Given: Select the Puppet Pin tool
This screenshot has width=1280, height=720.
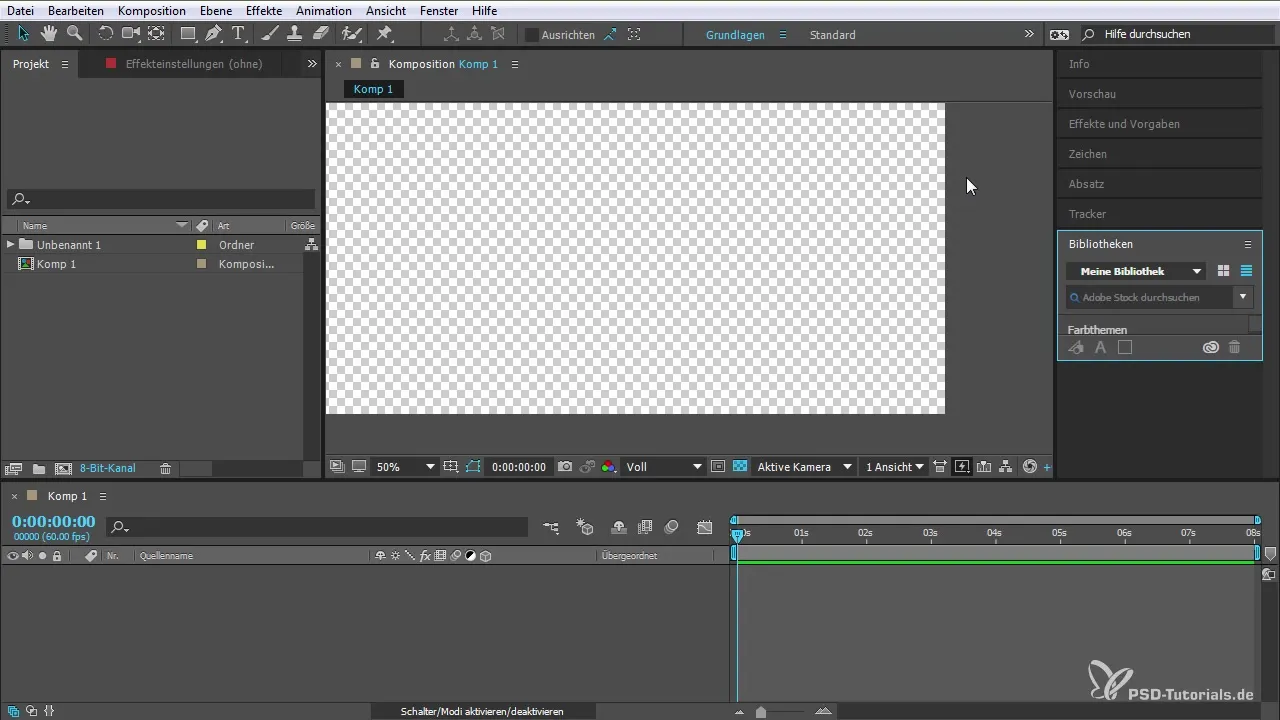Looking at the screenshot, I should pyautogui.click(x=385, y=34).
